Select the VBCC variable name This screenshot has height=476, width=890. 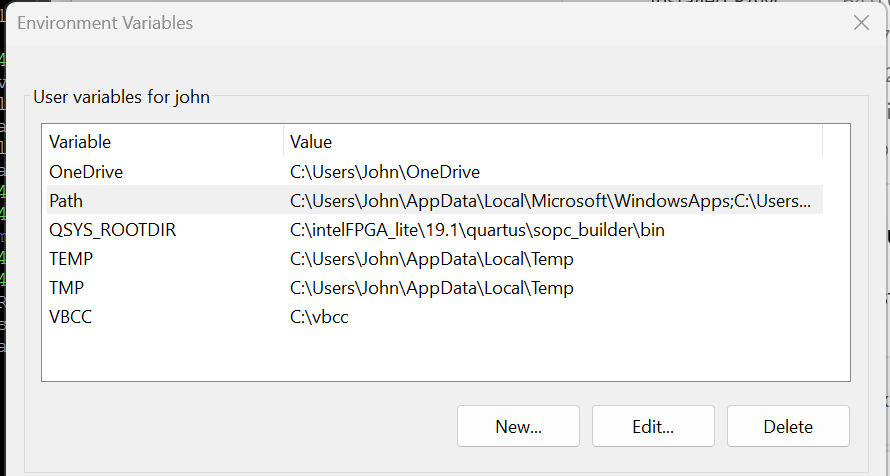pyautogui.click(x=69, y=317)
